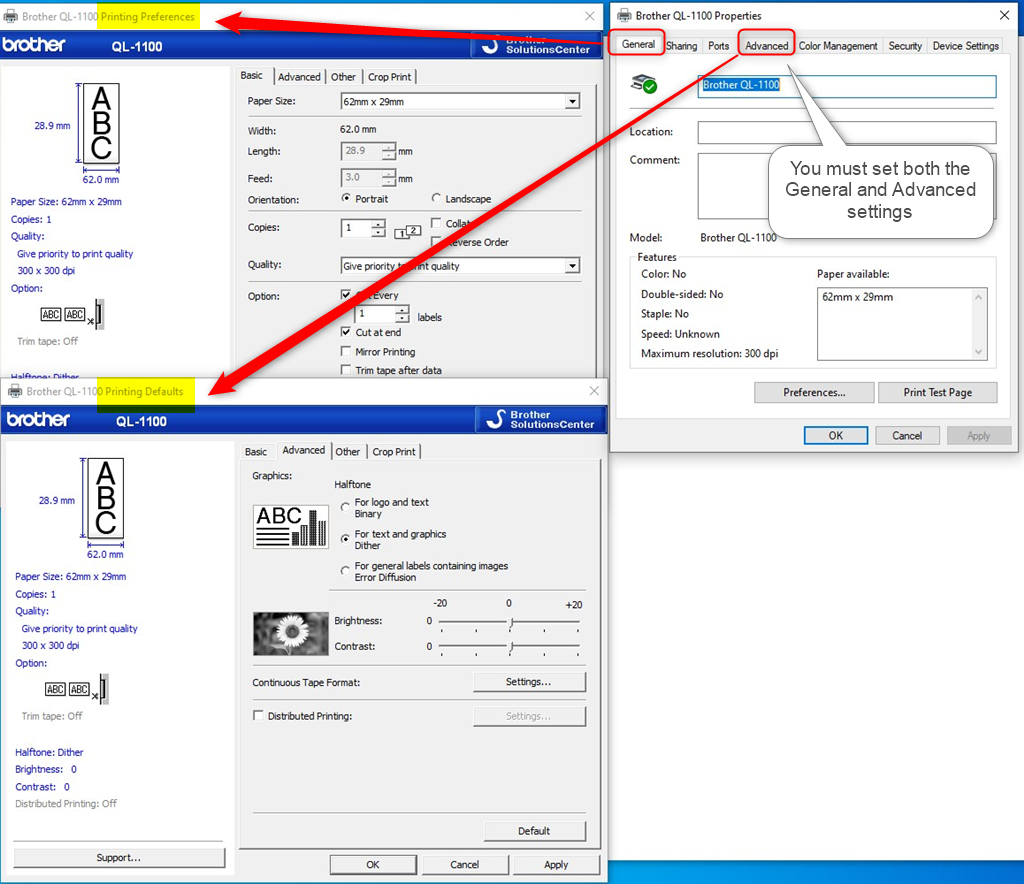Click the Feed spinner arrows
Screen dimensions: 1024x884
[389, 178]
